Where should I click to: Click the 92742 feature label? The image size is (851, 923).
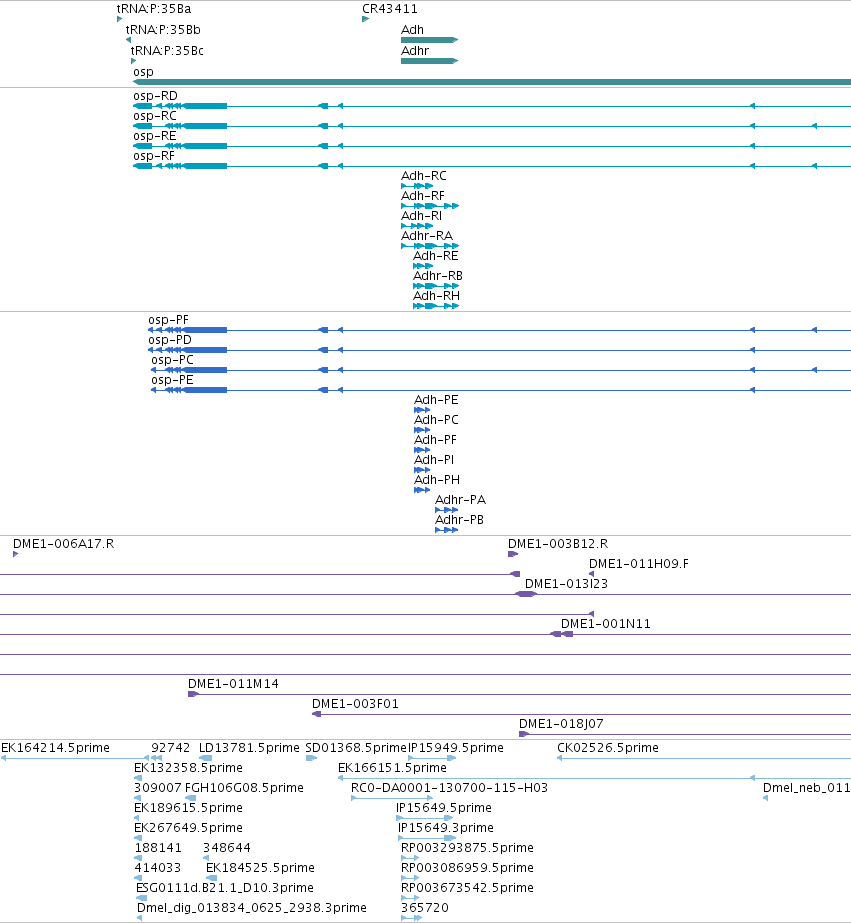tap(171, 748)
